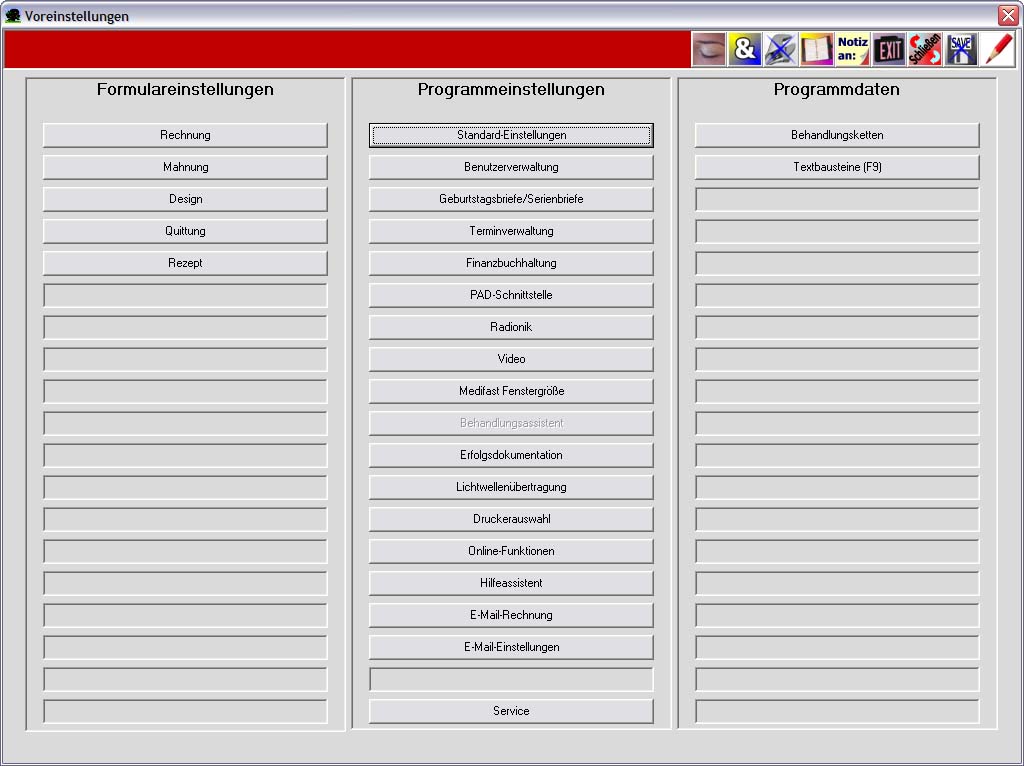Click the EXIT sign toolbar icon
This screenshot has height=766, width=1024.
coord(889,49)
